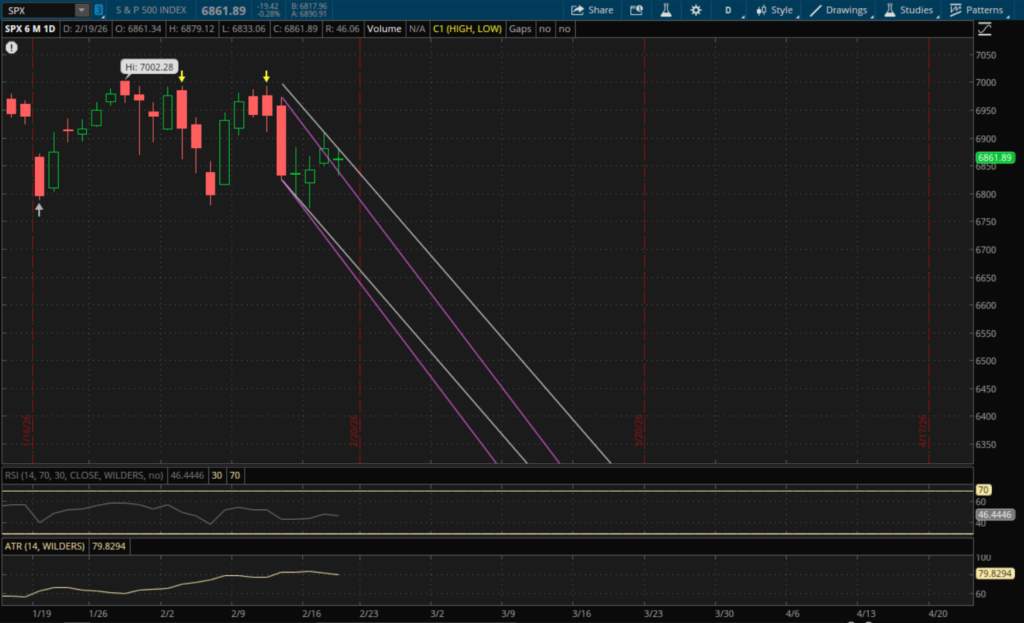Click the Volume label in status bar
Viewport: 1024px width, 623px height.
click(x=383, y=29)
